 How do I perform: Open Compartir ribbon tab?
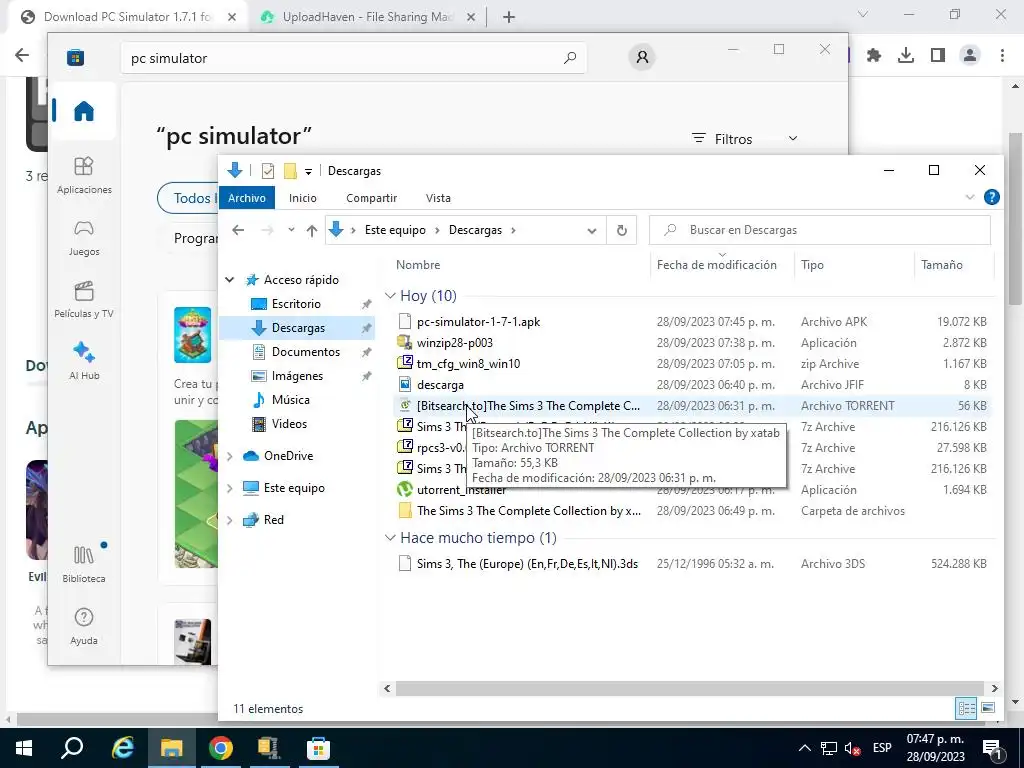372,198
